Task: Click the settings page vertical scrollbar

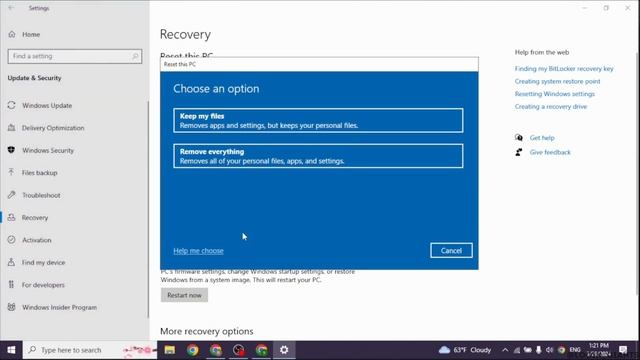Action: pos(637,173)
